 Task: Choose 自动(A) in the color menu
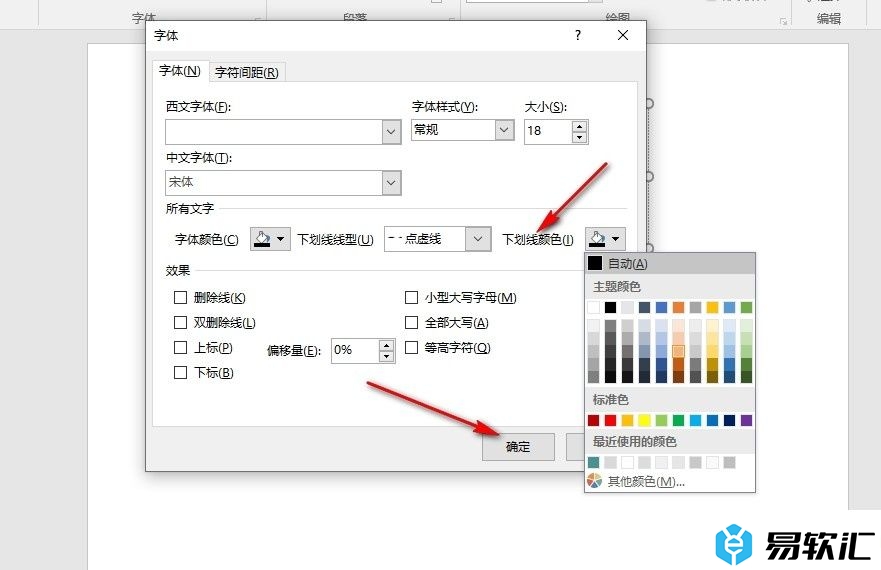point(670,263)
